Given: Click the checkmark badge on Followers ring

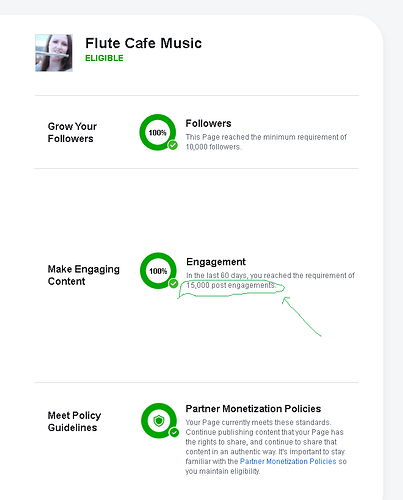Looking at the screenshot, I should pyautogui.click(x=173, y=145).
